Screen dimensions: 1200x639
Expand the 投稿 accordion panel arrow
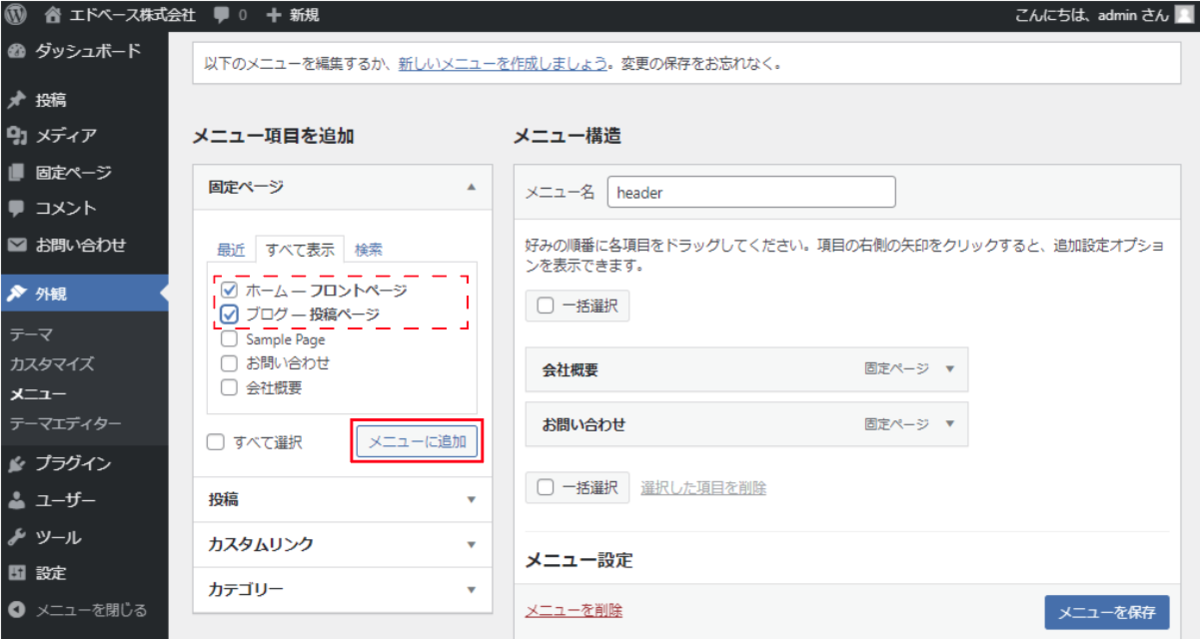(x=472, y=499)
